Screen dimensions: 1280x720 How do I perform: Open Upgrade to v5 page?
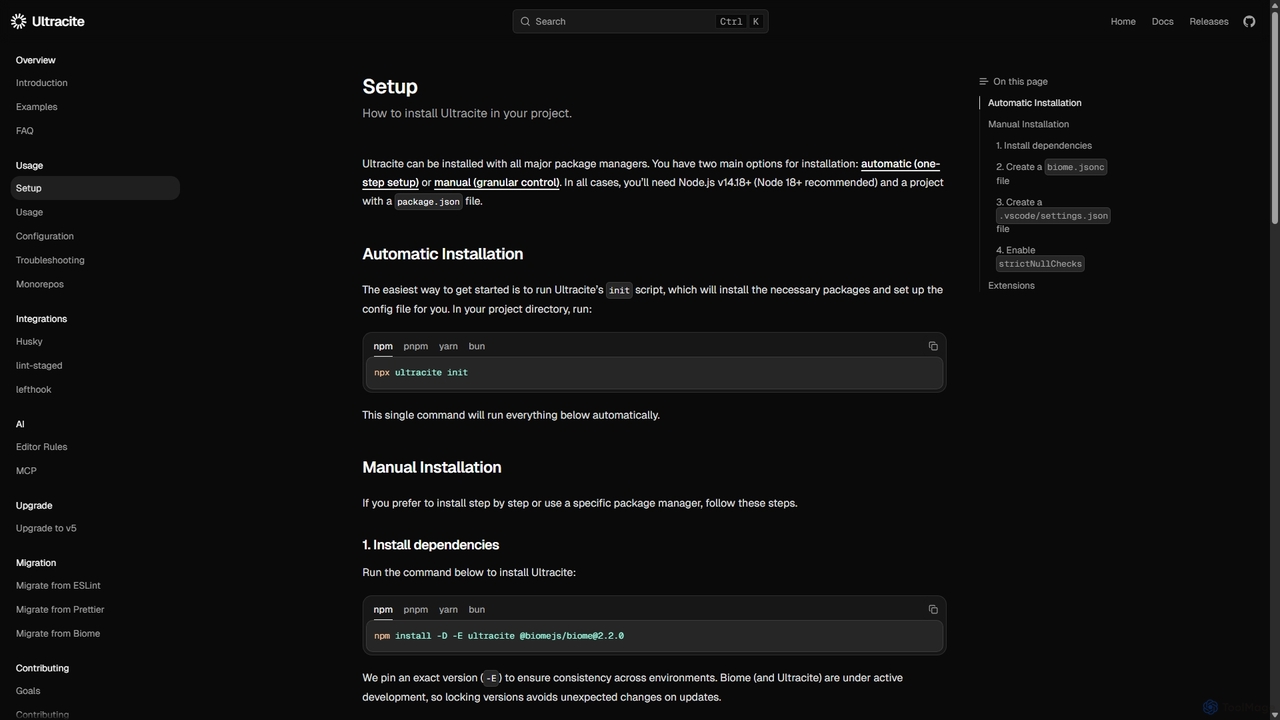pos(46,528)
